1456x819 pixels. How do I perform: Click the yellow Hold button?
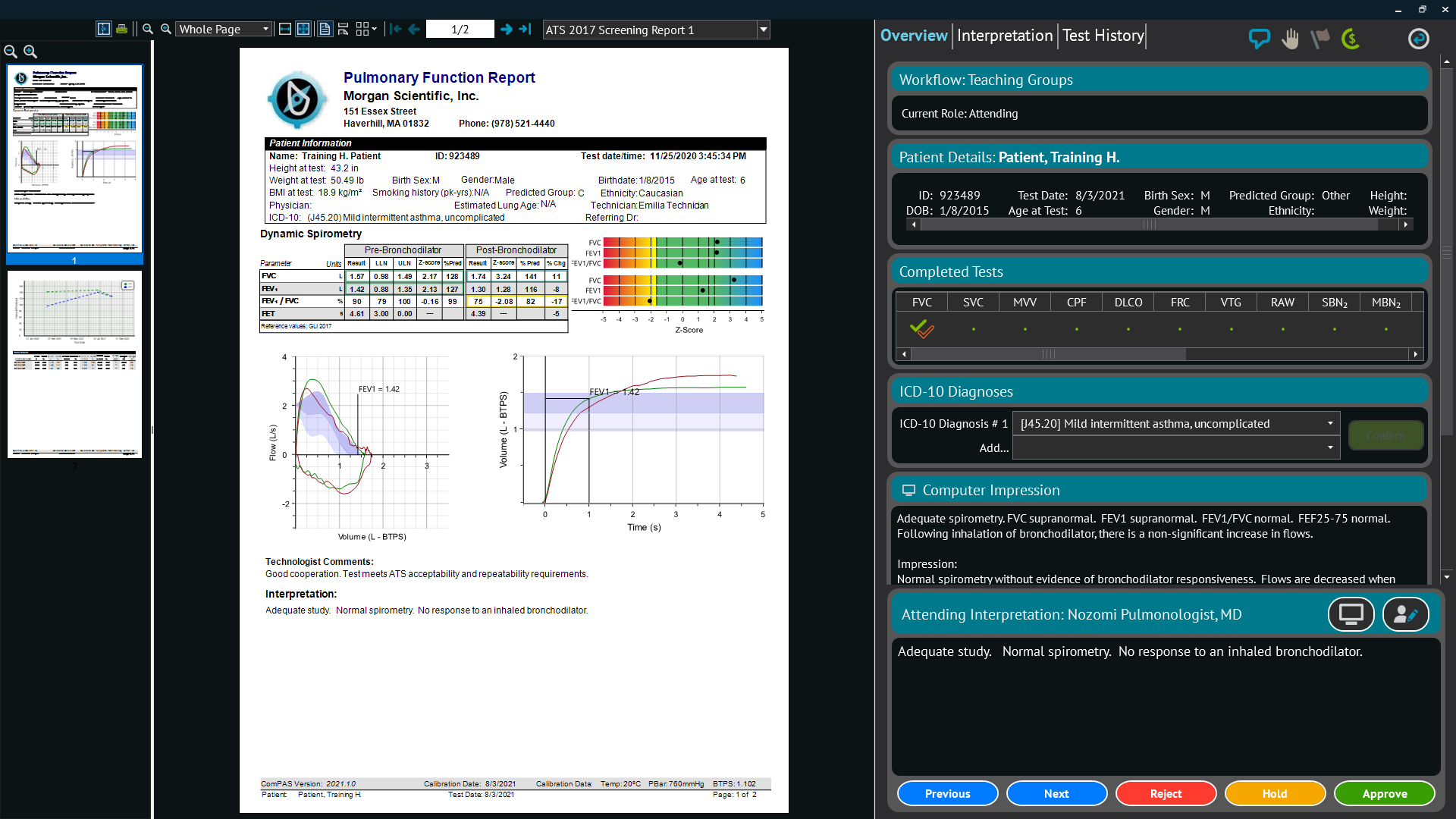1275,793
